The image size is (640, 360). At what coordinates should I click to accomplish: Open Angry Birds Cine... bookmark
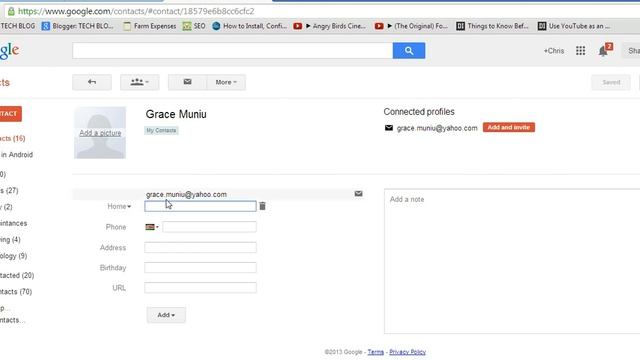(x=329, y=26)
